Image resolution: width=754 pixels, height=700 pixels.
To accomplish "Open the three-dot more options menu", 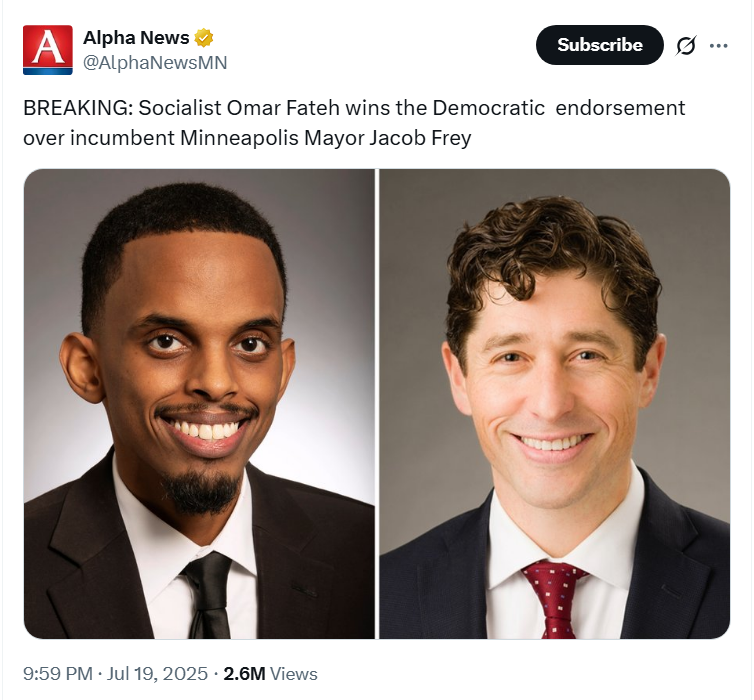I will (x=718, y=46).
